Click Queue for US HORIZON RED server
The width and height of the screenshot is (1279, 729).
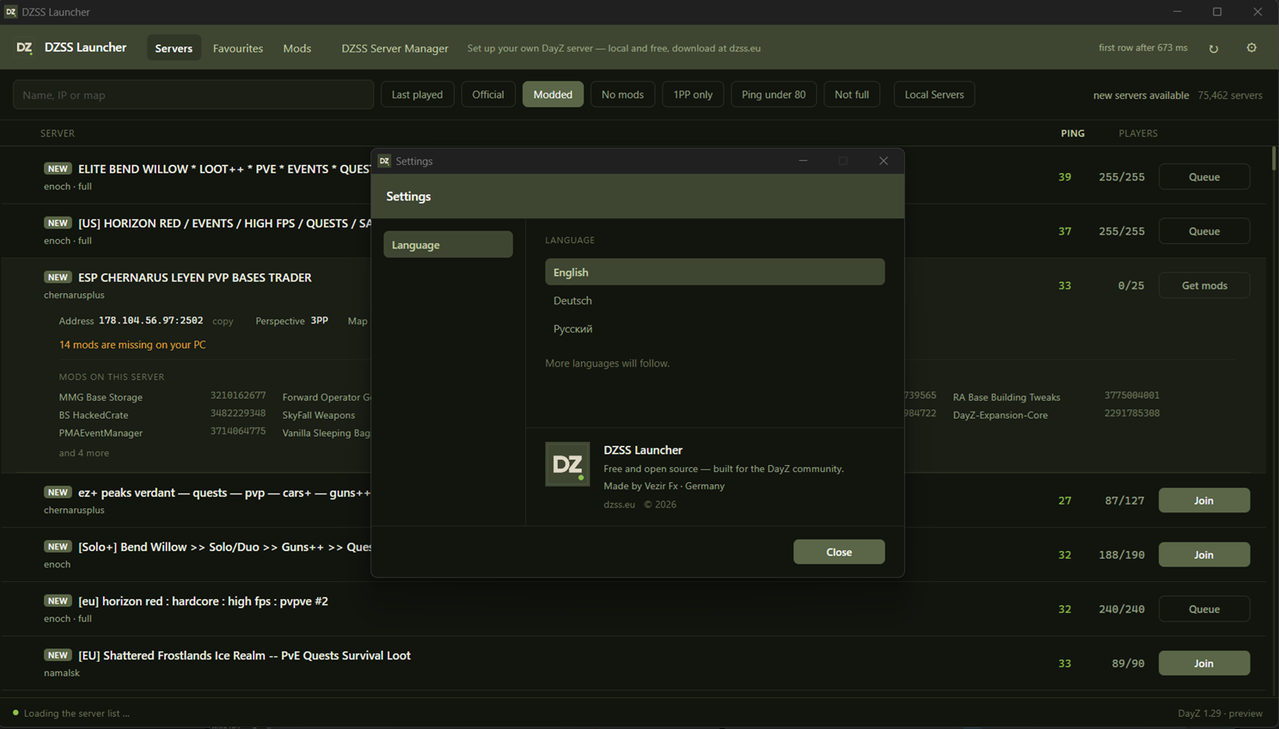(x=1204, y=231)
